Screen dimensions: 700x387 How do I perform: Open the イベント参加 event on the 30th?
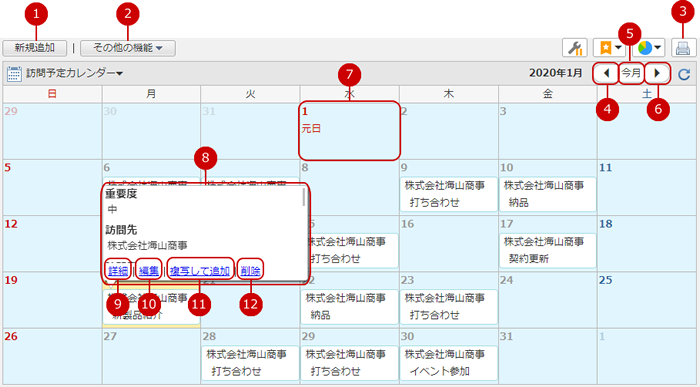[x=448, y=363]
